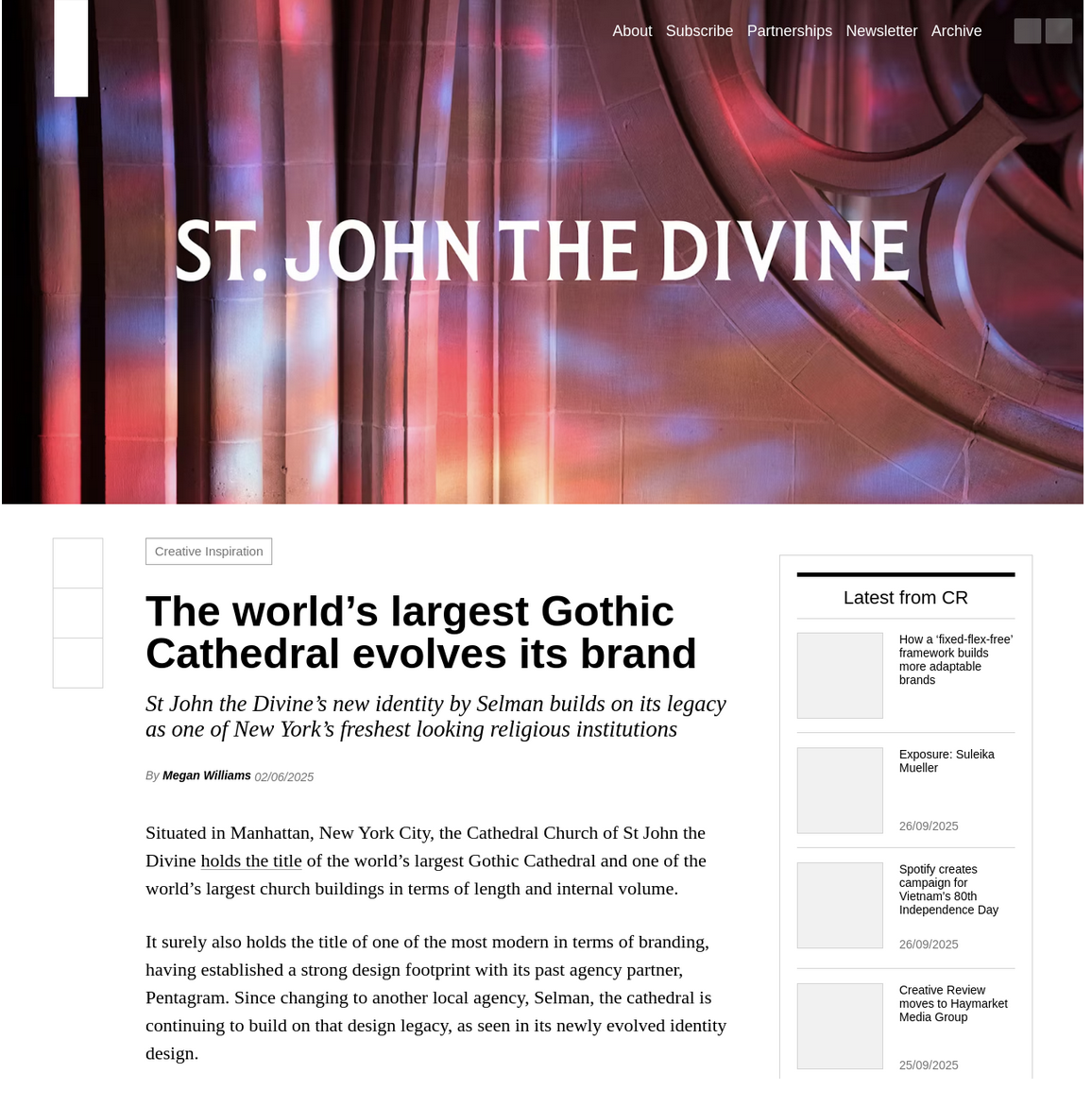
Task: Click thumbnail of the fixed-flex-free framework article
Action: tap(839, 675)
